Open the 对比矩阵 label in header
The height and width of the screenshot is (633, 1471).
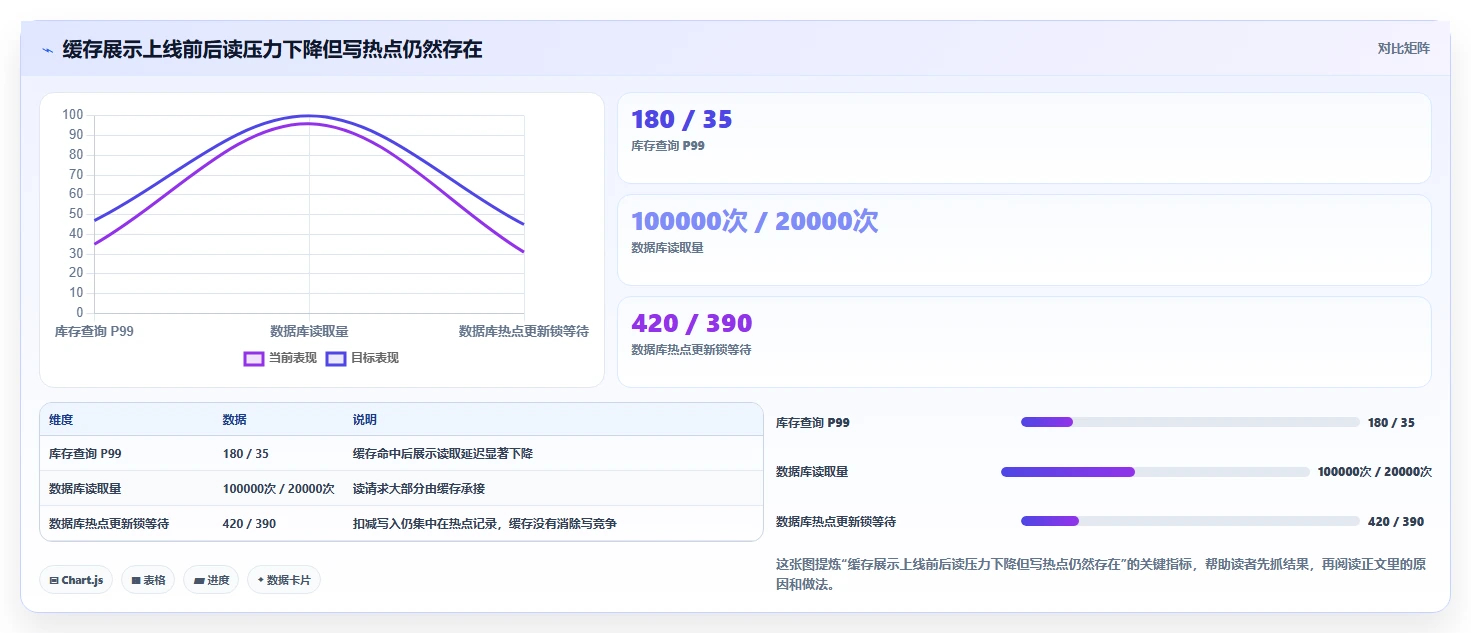click(x=1403, y=48)
